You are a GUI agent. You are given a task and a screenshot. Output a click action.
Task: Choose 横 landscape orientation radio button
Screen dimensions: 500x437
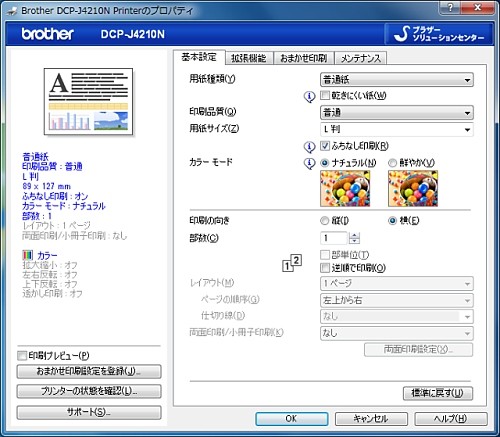click(392, 221)
